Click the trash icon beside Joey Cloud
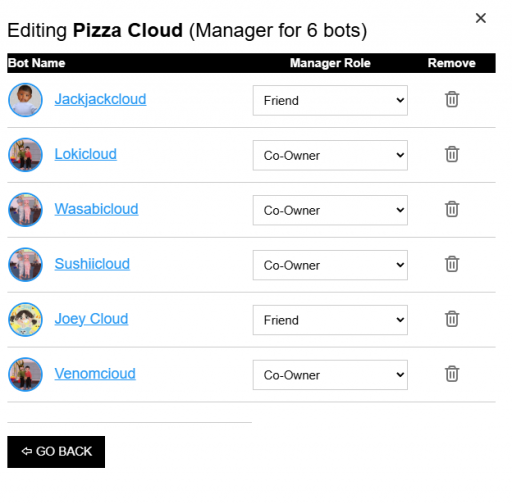 [452, 319]
